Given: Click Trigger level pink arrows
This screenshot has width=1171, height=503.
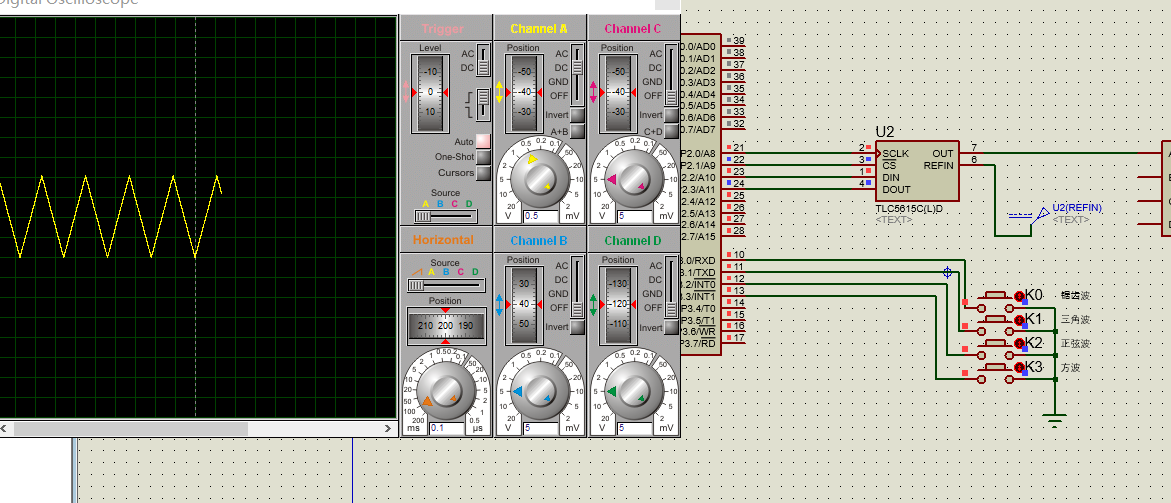Looking at the screenshot, I should (x=406, y=93).
